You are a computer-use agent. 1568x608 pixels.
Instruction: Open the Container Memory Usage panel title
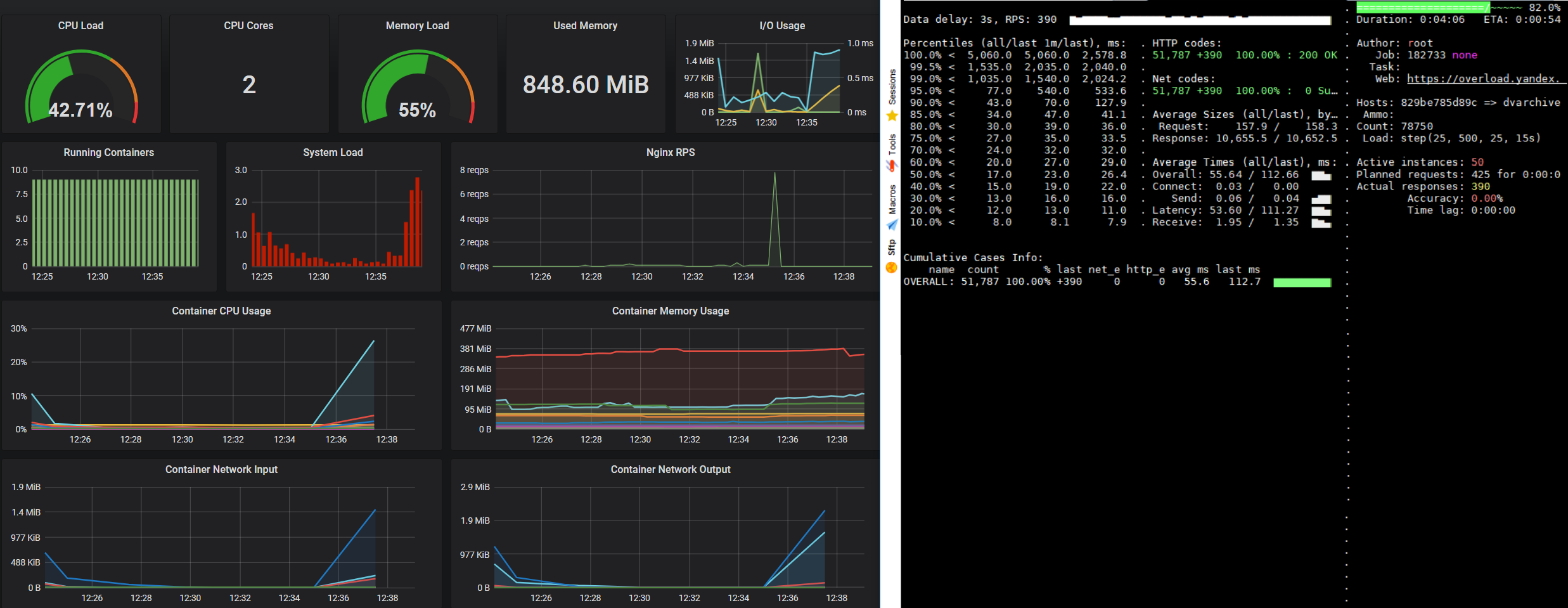point(671,311)
